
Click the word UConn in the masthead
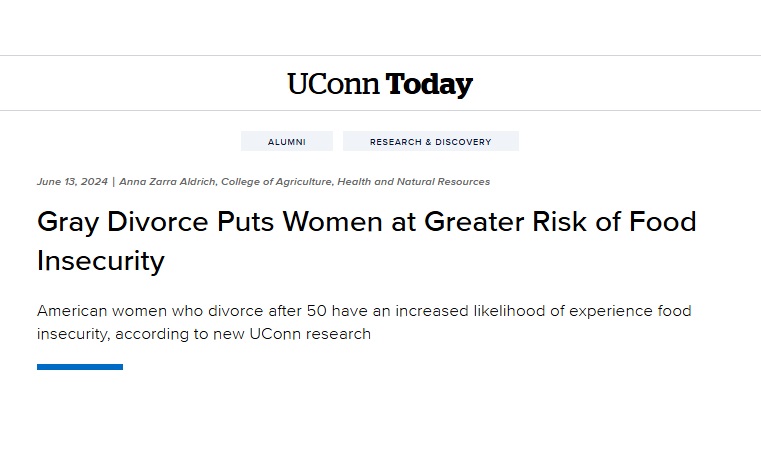[333, 84]
